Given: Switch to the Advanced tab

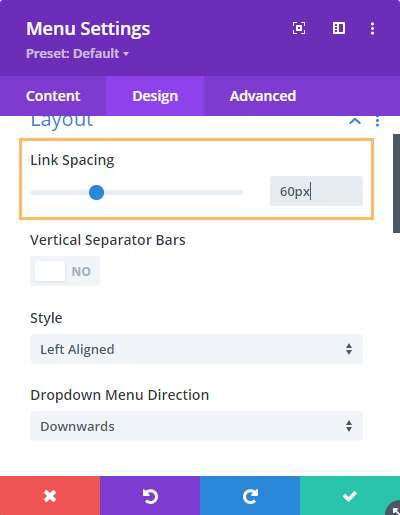Looking at the screenshot, I should [x=263, y=96].
